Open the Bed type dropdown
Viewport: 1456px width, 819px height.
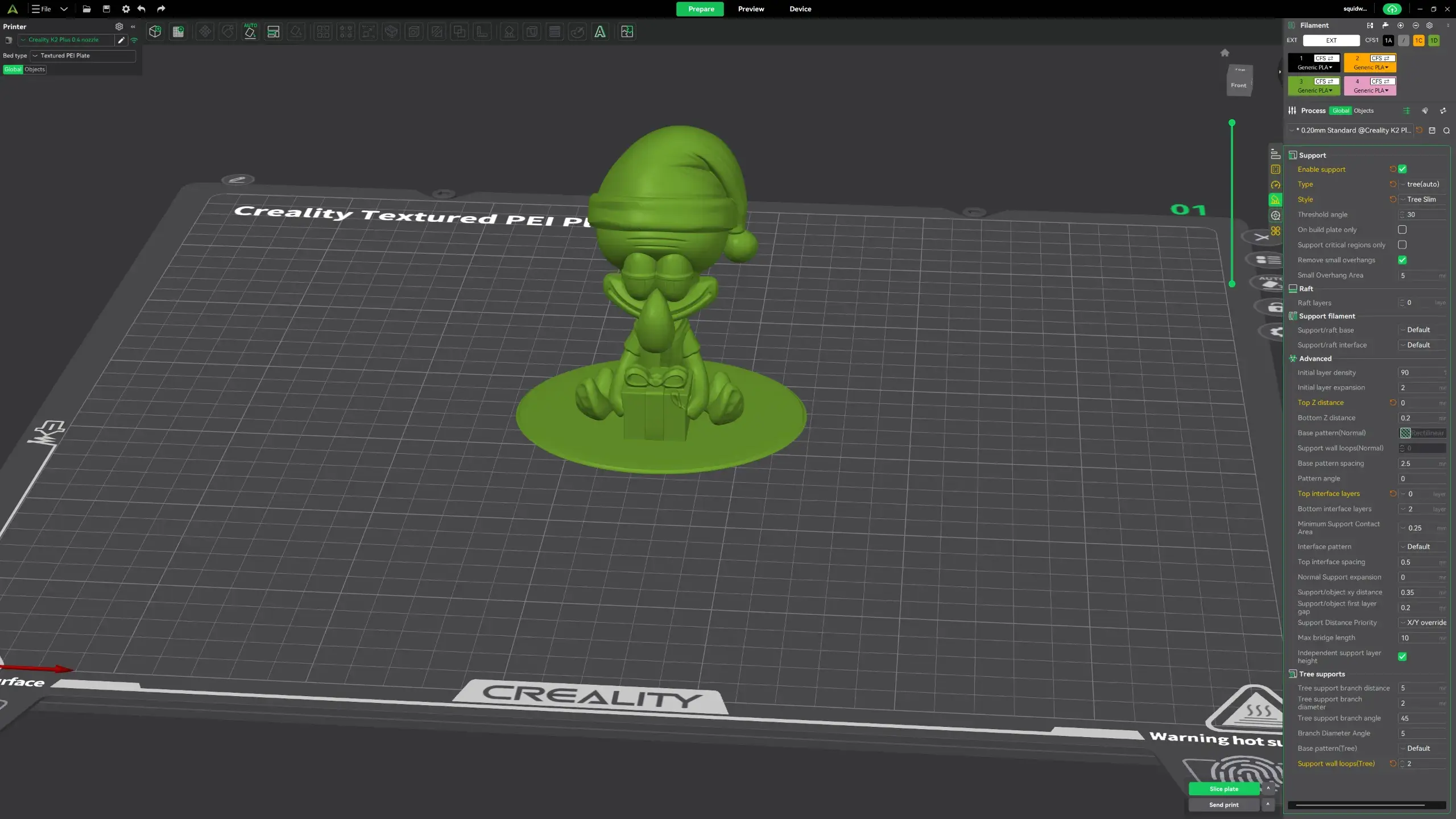(x=83, y=56)
